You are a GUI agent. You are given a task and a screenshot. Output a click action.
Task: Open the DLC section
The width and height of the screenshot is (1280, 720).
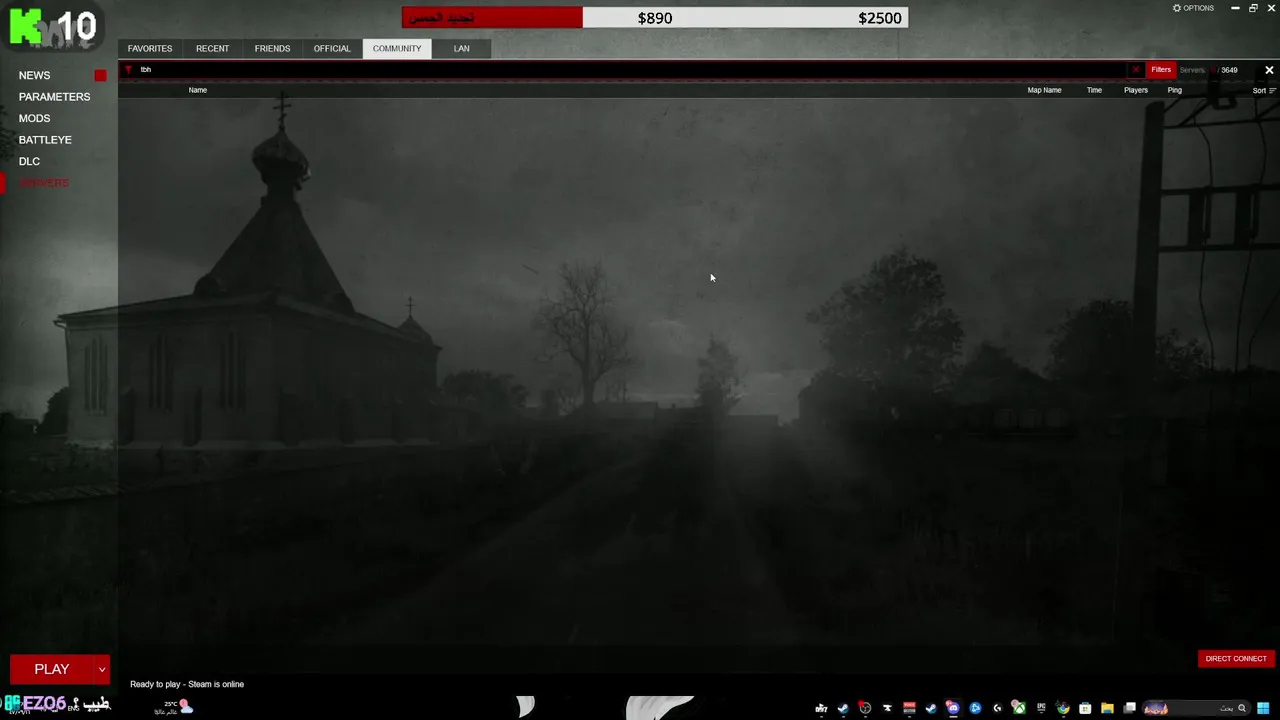coord(29,161)
